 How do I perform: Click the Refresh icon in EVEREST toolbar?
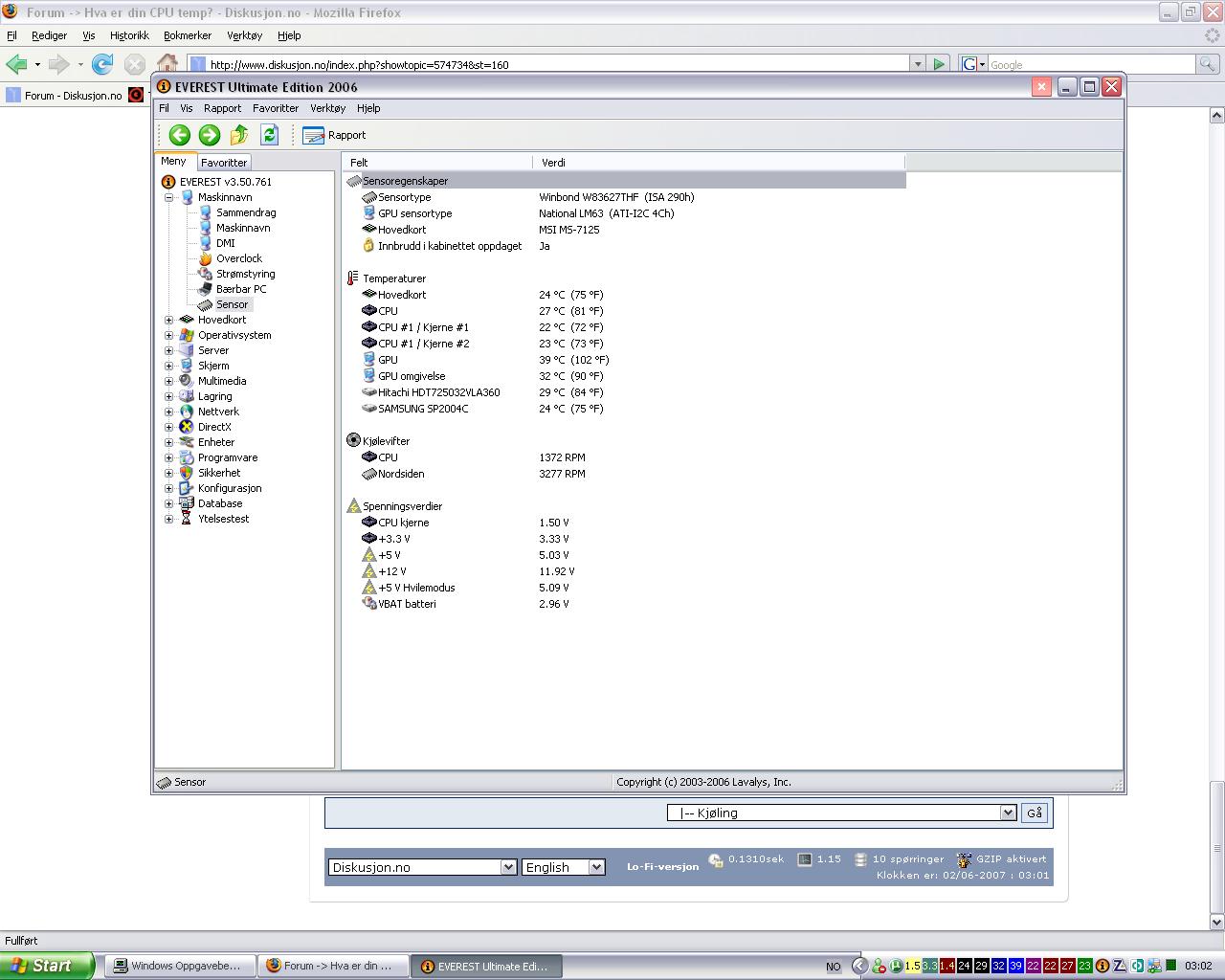pyautogui.click(x=269, y=135)
